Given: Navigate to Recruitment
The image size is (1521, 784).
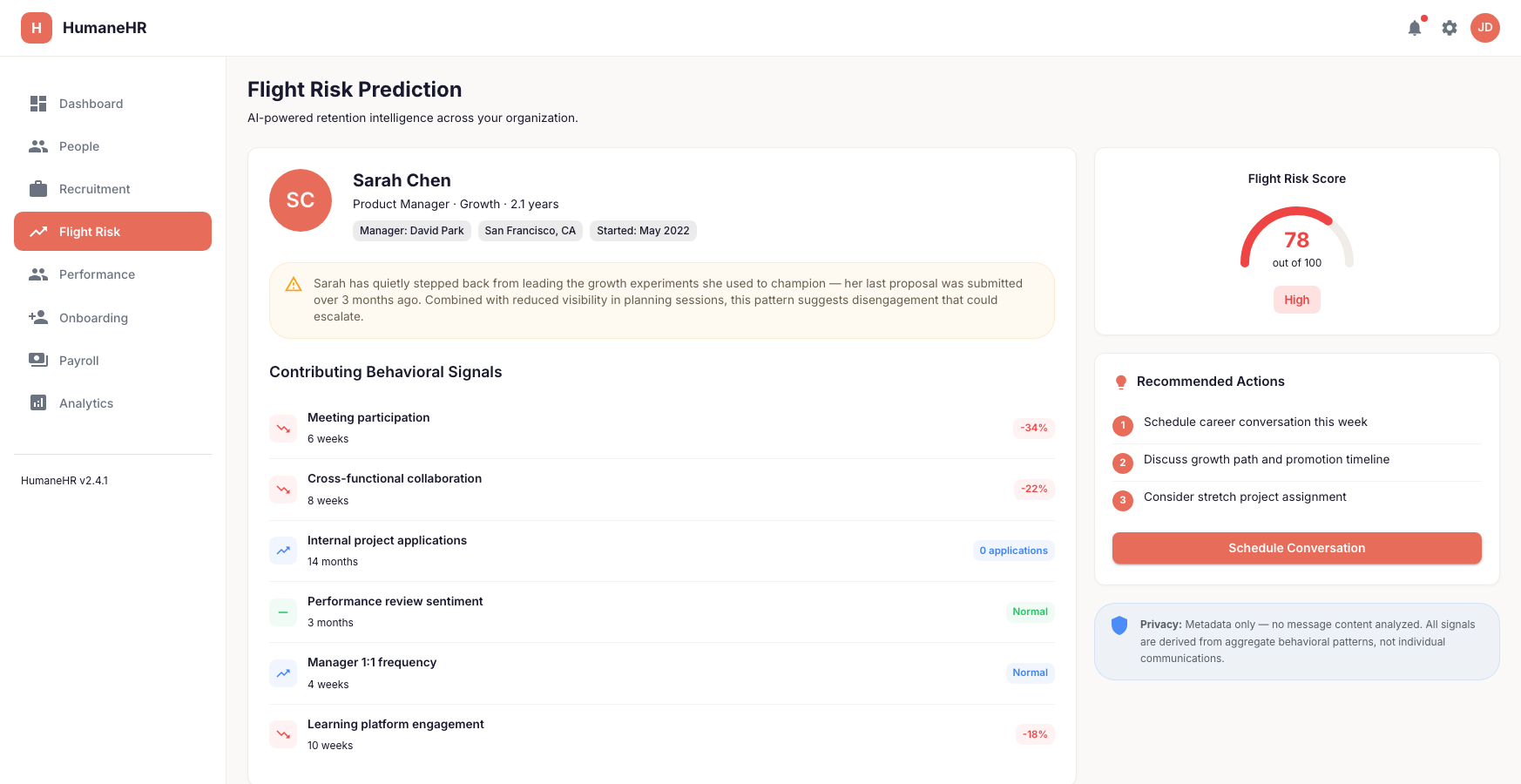Looking at the screenshot, I should pyautogui.click(x=113, y=189).
